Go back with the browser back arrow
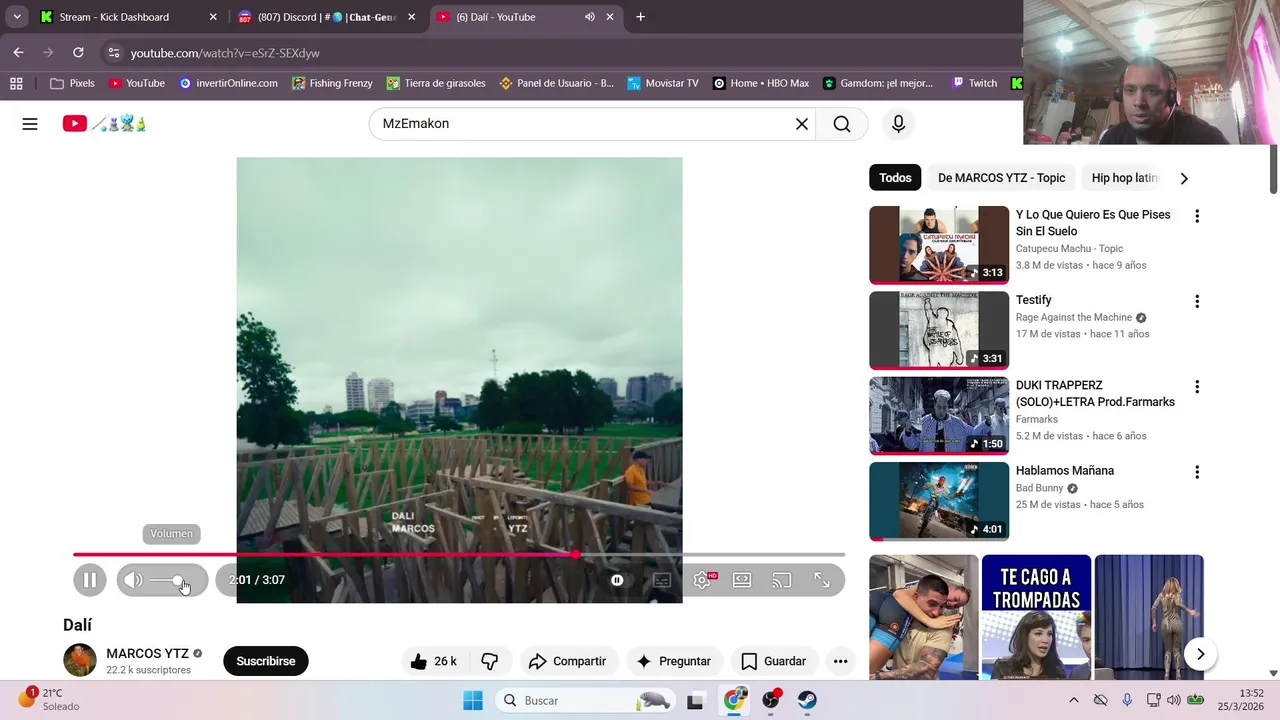This screenshot has width=1280, height=720. (x=19, y=52)
